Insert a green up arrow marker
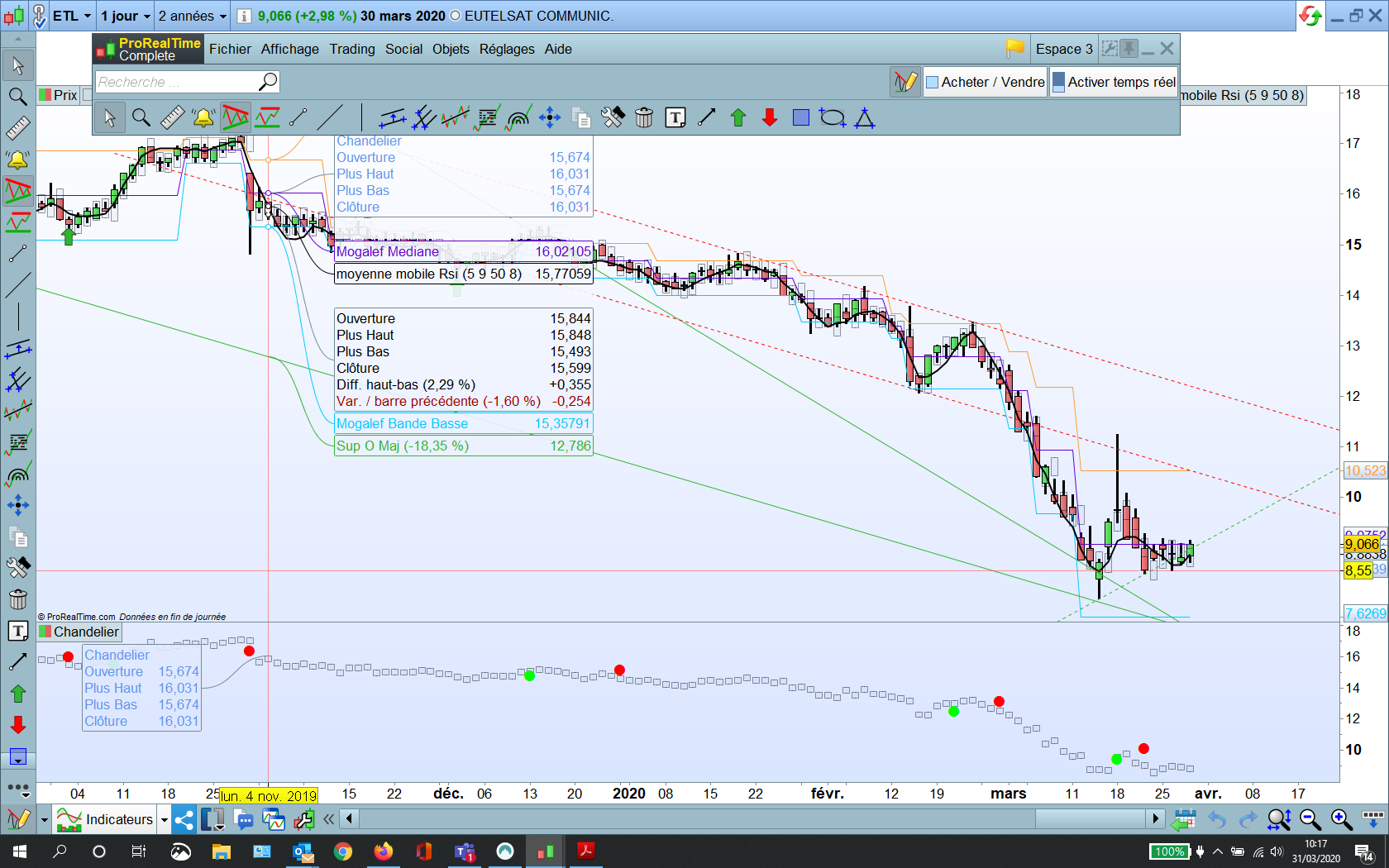The image size is (1389, 868). (x=738, y=118)
